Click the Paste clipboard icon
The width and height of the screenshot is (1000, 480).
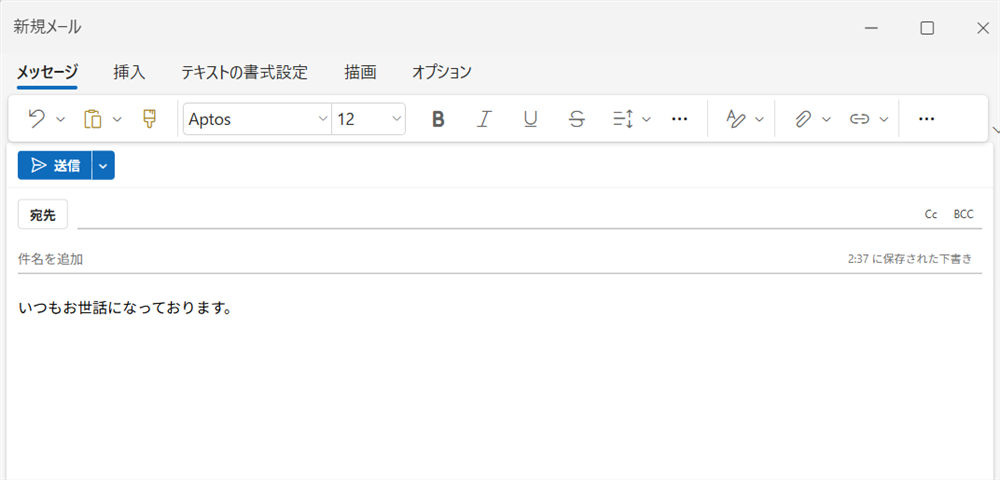tap(93, 119)
